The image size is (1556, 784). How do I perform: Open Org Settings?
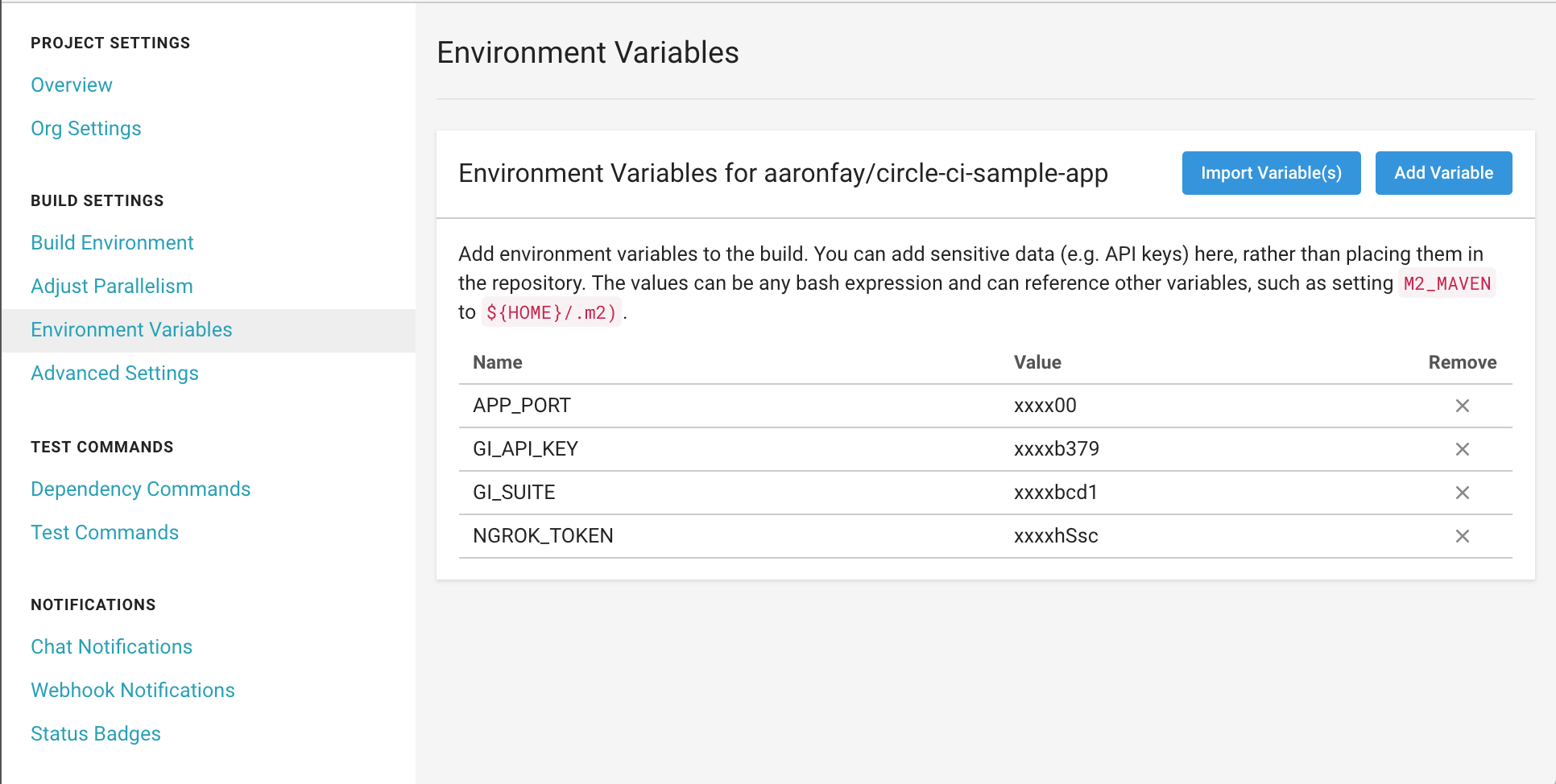click(85, 128)
